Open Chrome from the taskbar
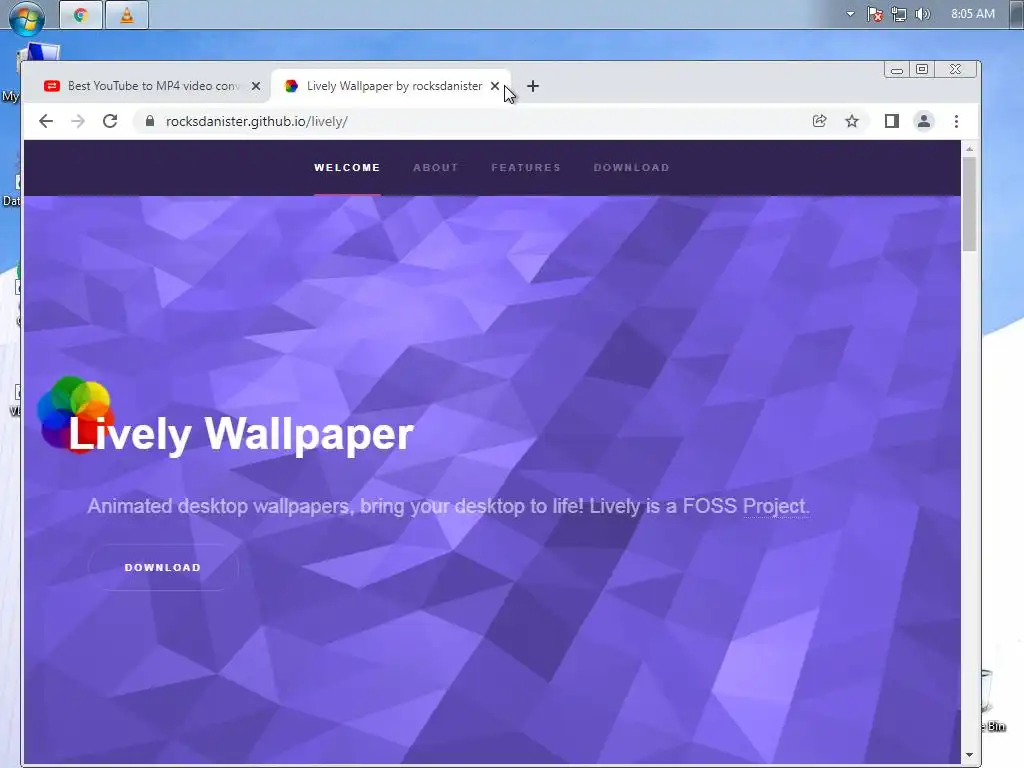The height and width of the screenshot is (768, 1024). pyautogui.click(x=81, y=15)
